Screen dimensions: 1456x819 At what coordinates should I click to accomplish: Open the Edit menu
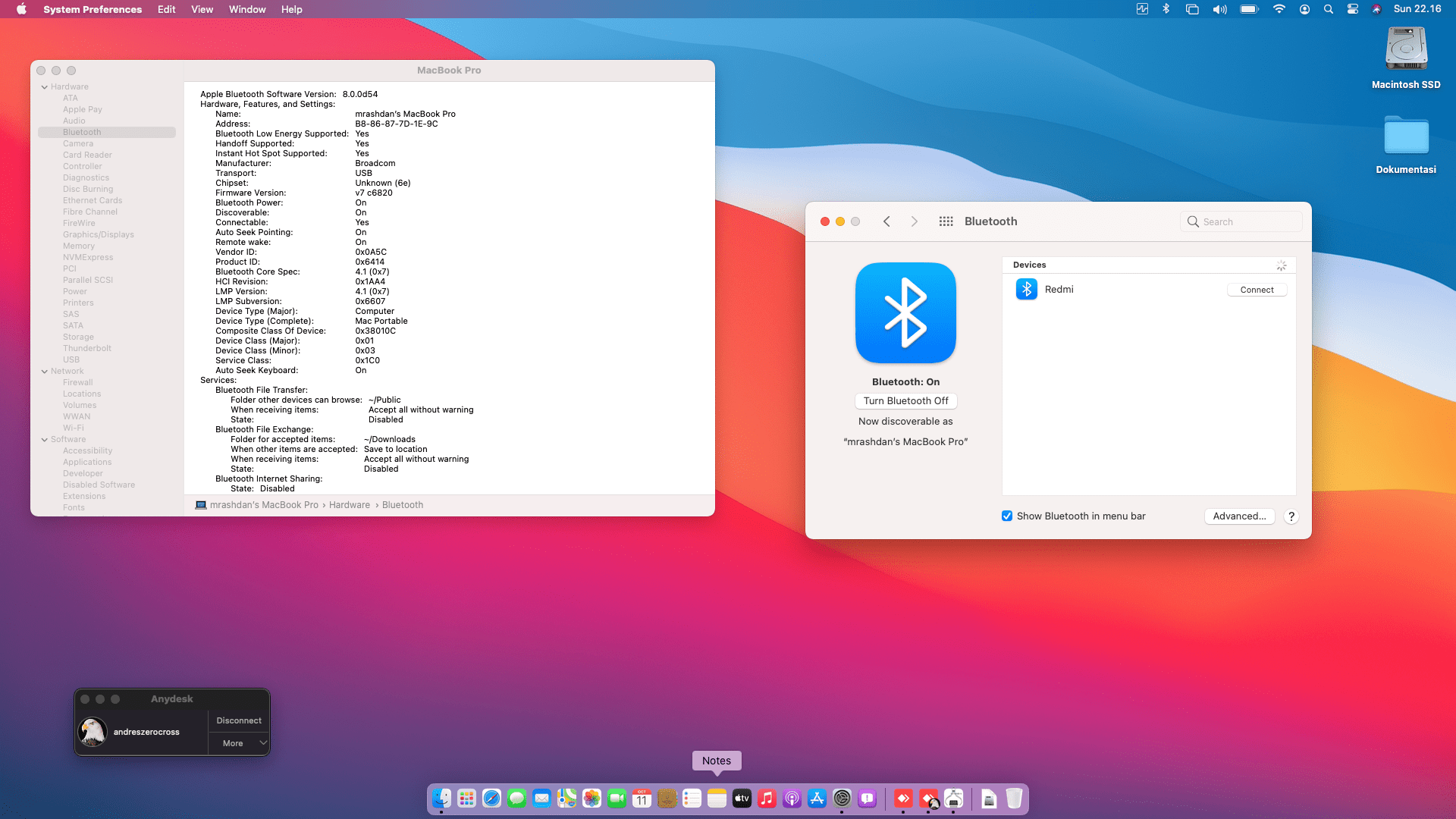tap(166, 9)
